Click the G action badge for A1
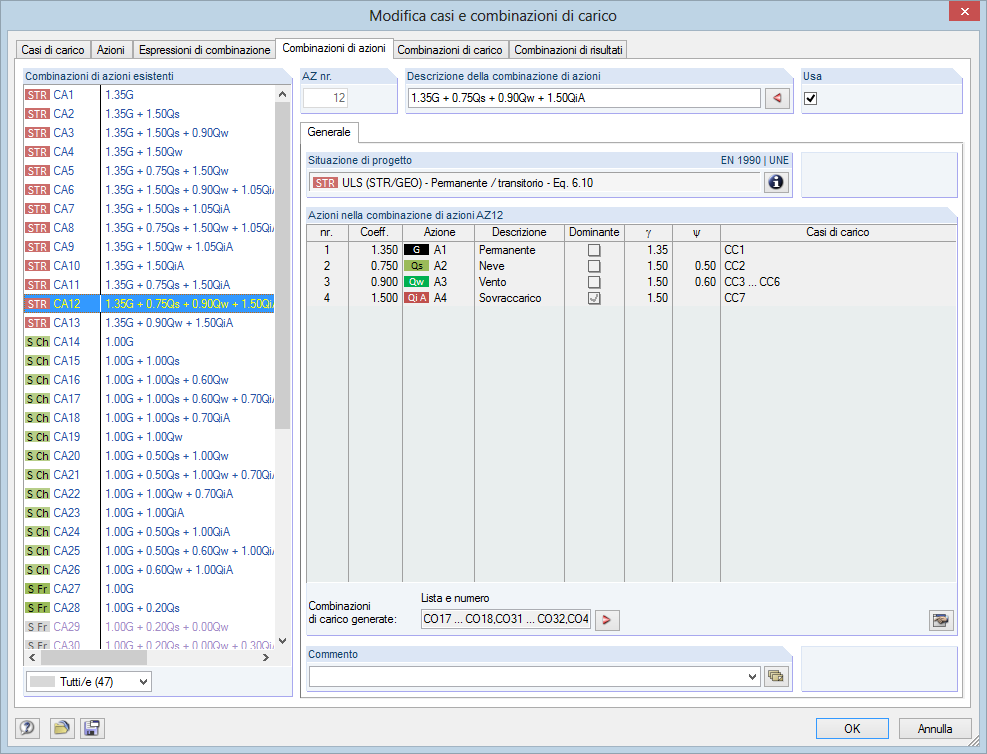The image size is (987, 754). pyautogui.click(x=416, y=250)
